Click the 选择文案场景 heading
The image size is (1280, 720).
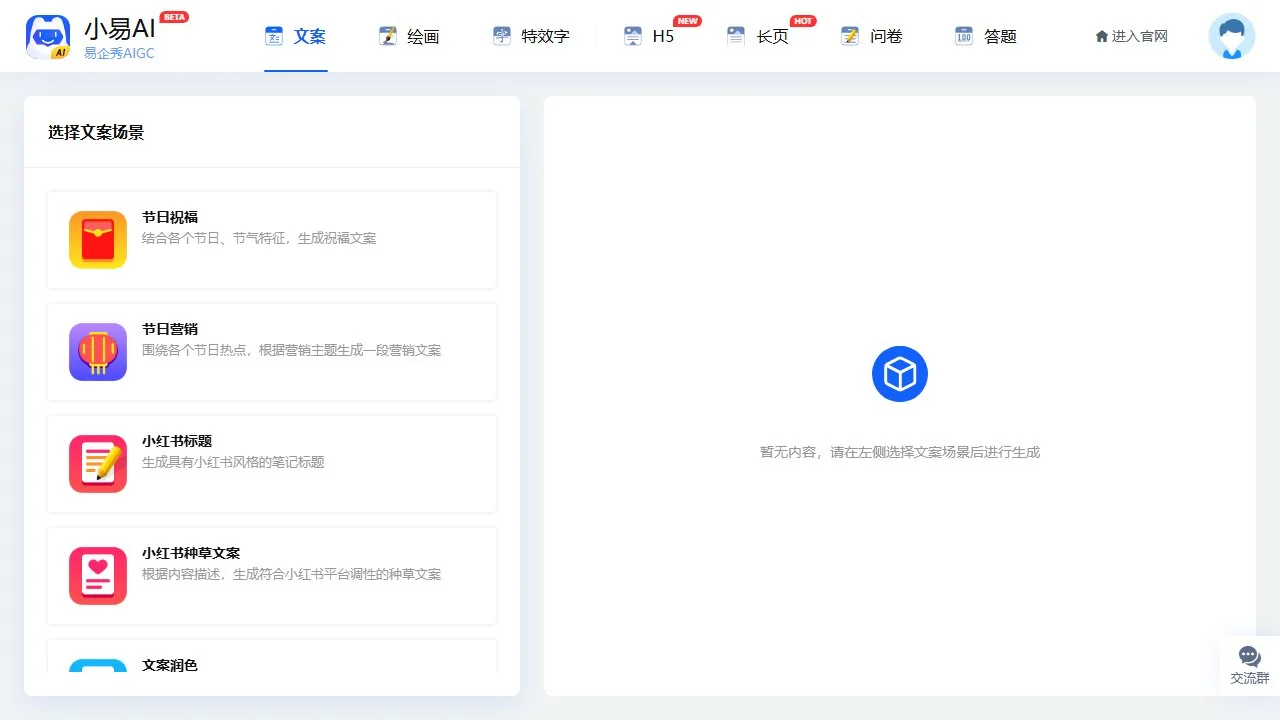pos(96,132)
